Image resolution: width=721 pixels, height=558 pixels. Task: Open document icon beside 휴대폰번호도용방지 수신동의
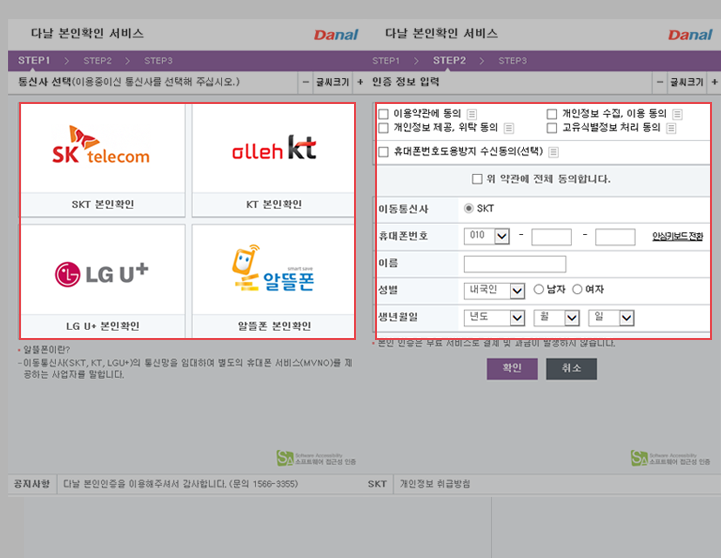(x=553, y=153)
